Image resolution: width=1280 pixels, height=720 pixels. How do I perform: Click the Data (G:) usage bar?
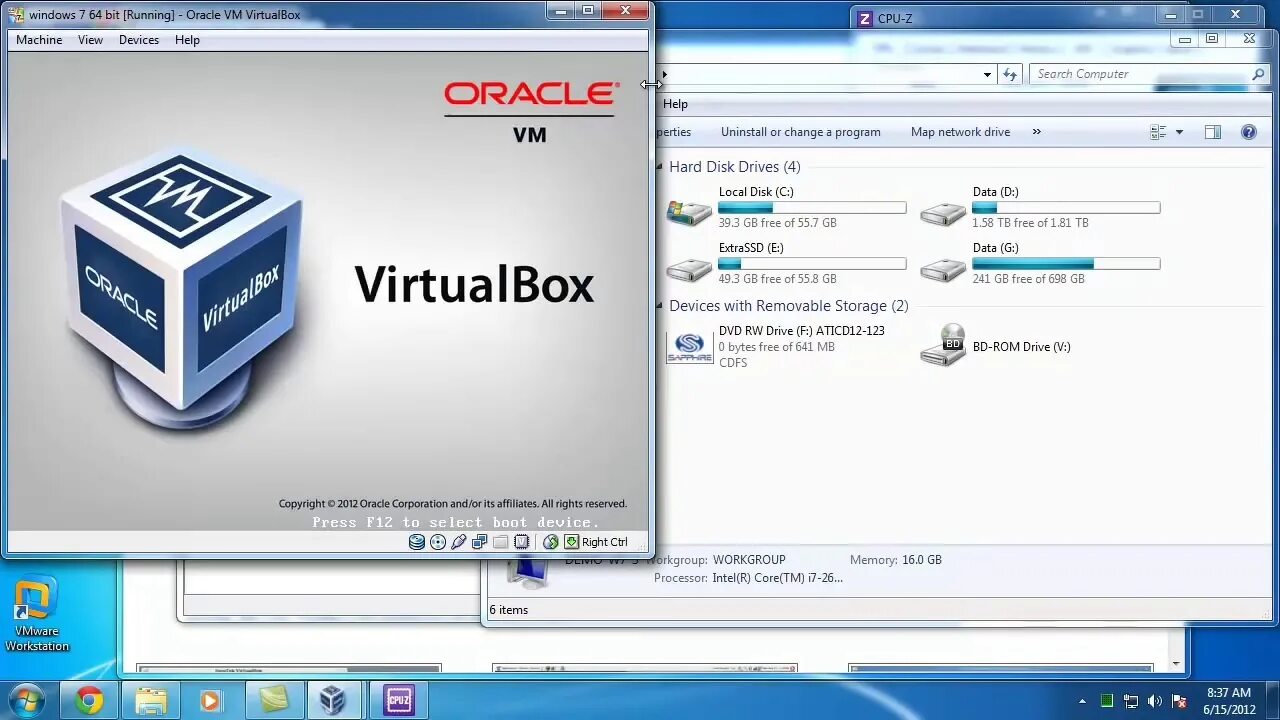pyautogui.click(x=1066, y=264)
